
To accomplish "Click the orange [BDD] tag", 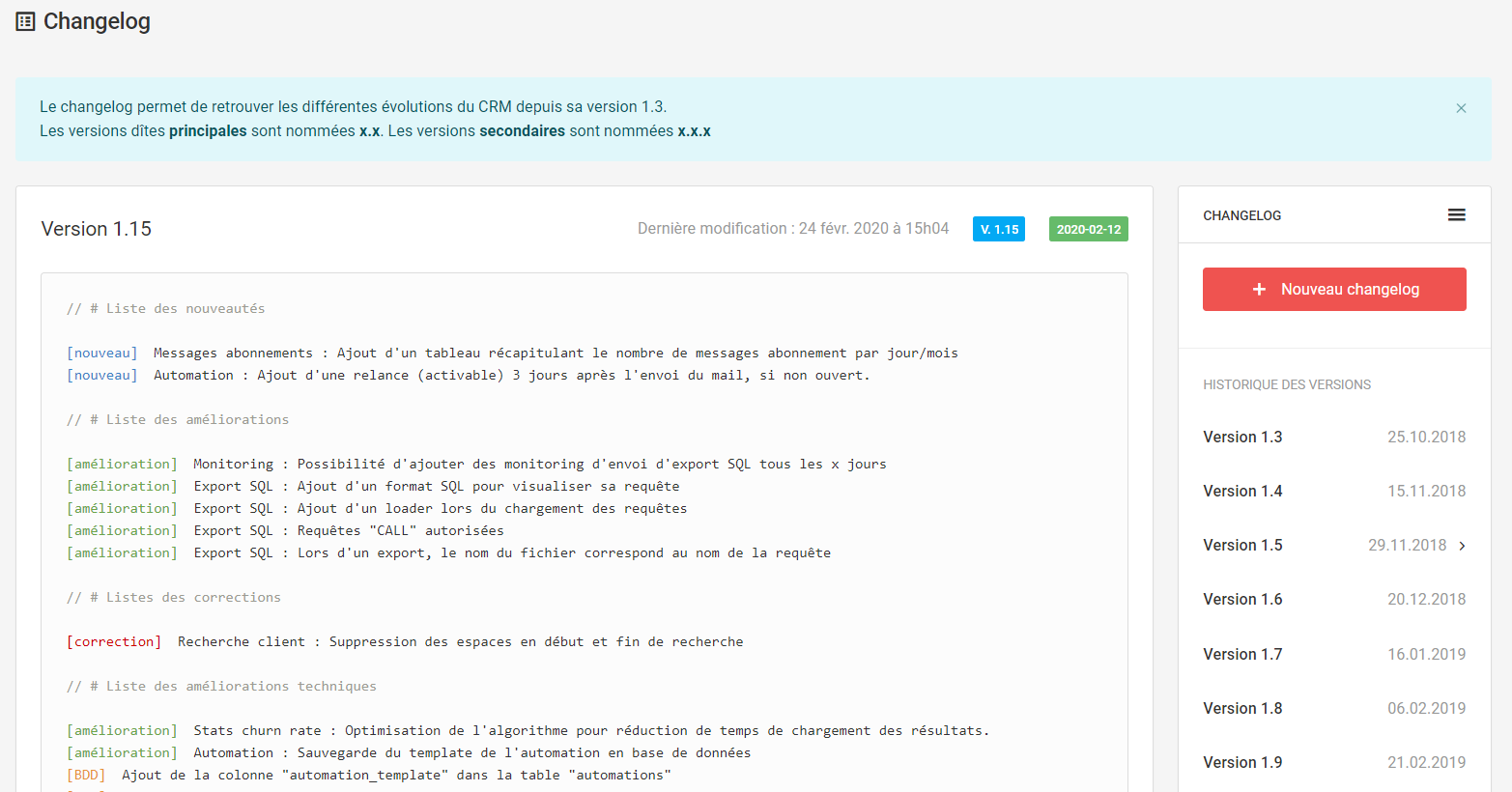I will coord(86,775).
